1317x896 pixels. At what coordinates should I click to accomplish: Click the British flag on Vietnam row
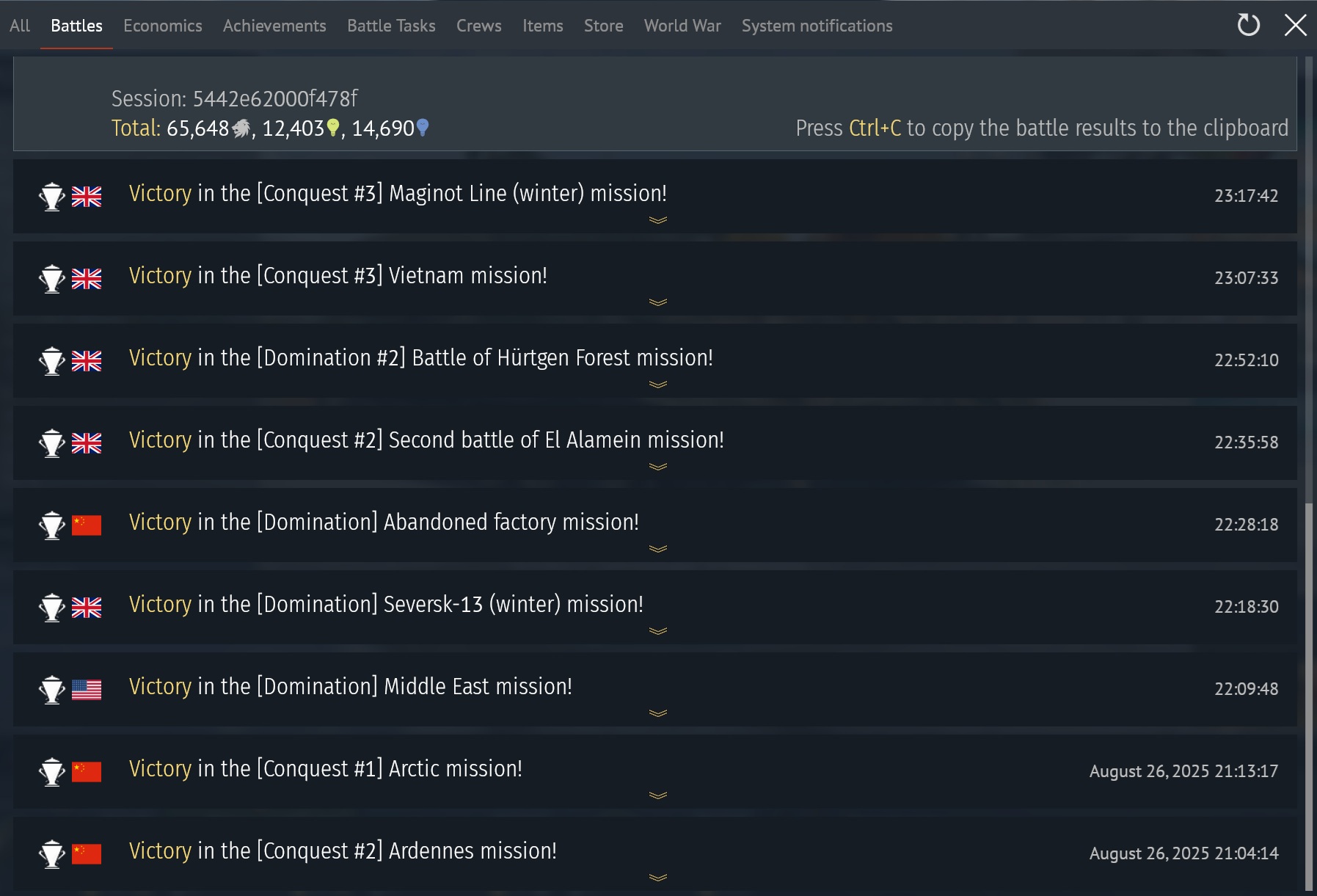[87, 279]
